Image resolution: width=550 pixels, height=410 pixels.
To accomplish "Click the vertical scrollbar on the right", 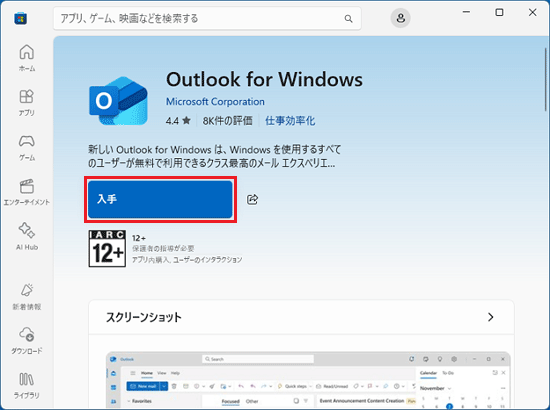I will [x=546, y=80].
